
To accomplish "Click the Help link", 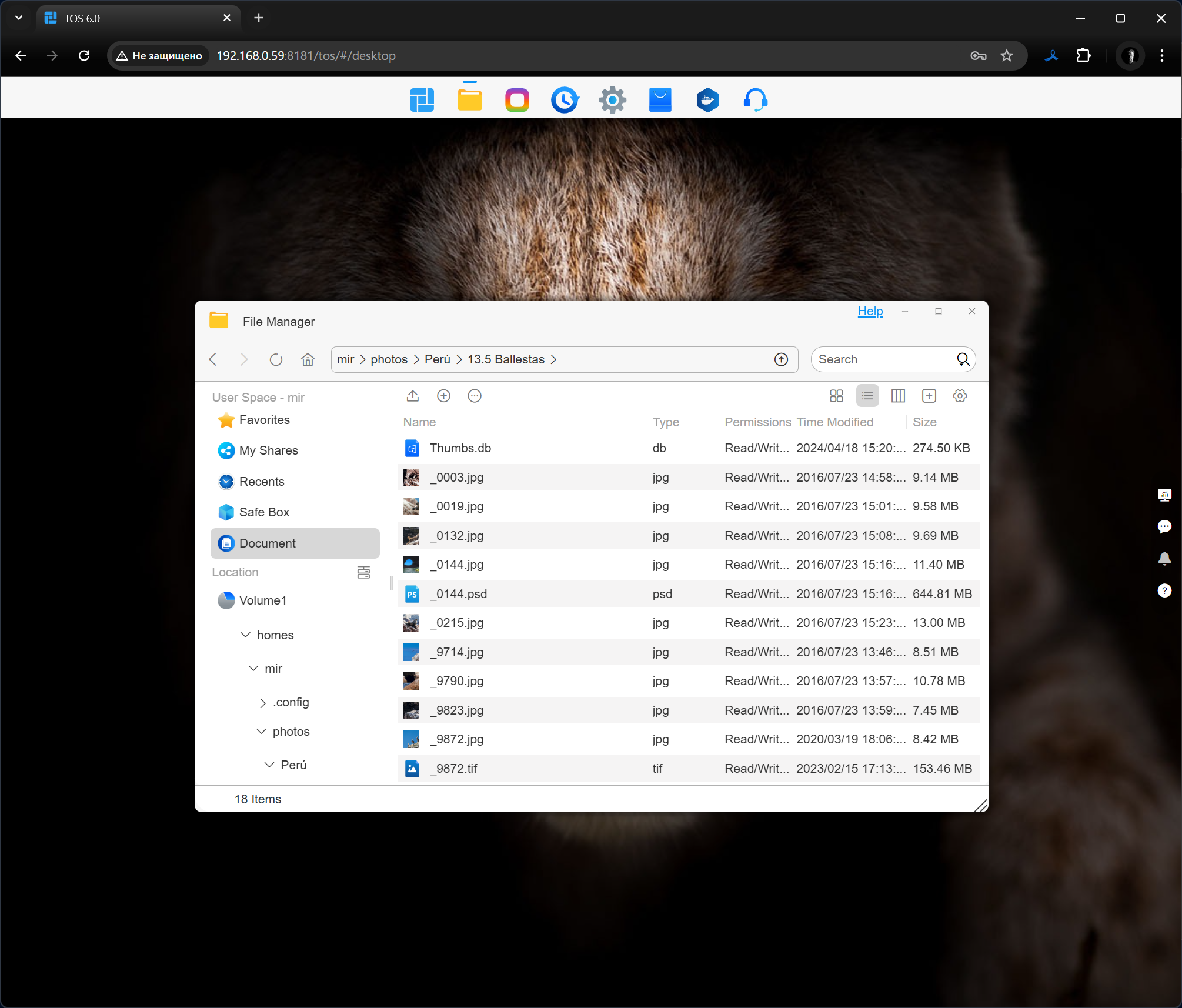I will [x=870, y=311].
